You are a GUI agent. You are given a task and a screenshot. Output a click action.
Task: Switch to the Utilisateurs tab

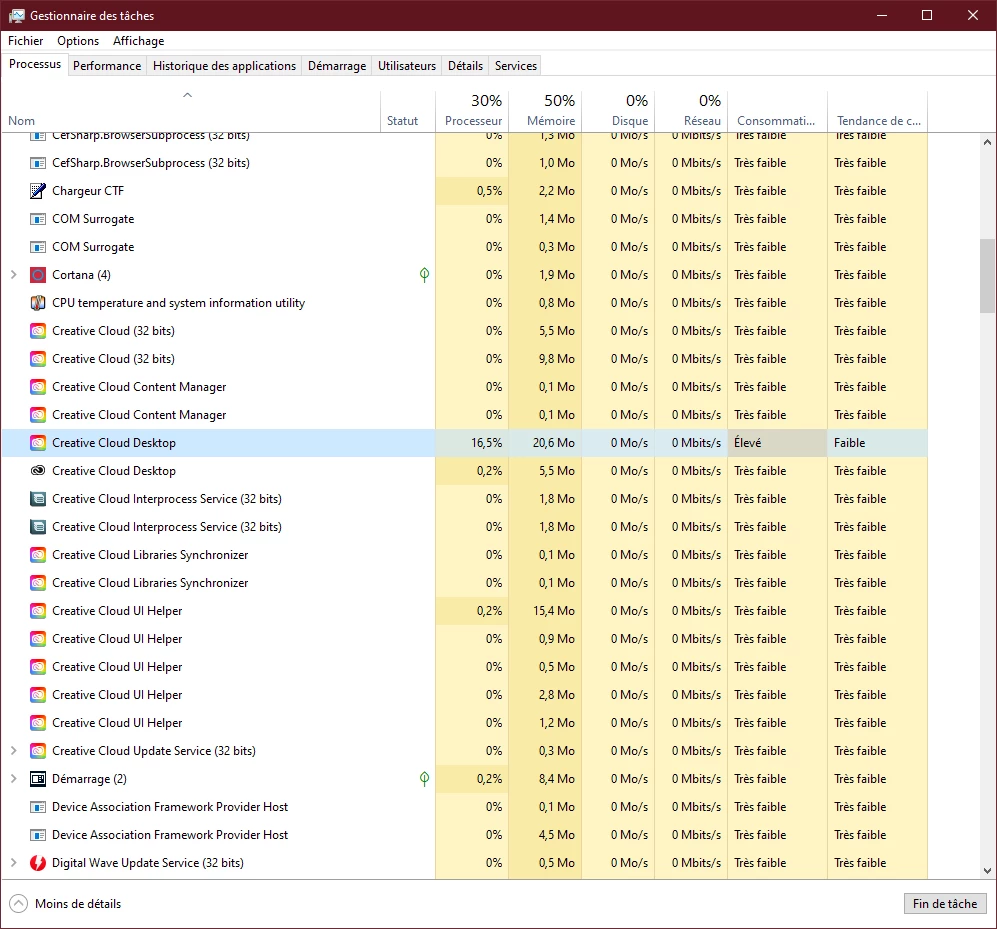pyautogui.click(x=407, y=65)
